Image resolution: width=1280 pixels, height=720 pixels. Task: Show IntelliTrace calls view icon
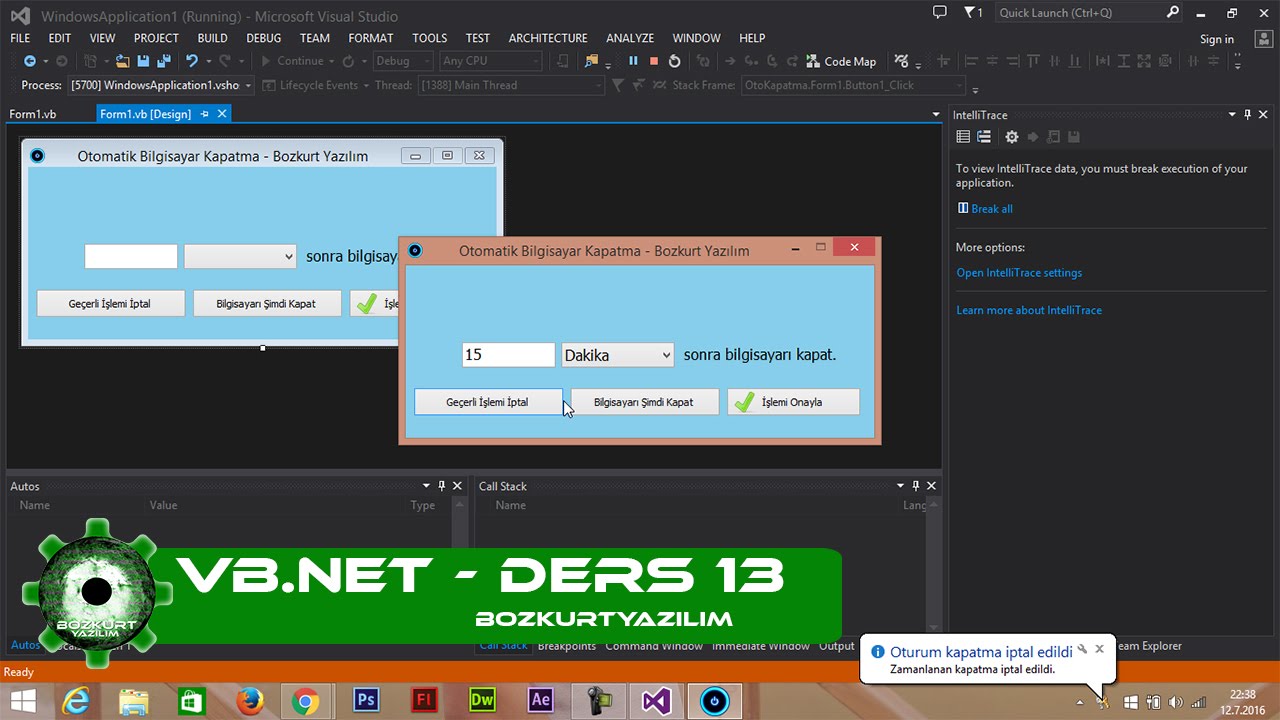[x=984, y=137]
